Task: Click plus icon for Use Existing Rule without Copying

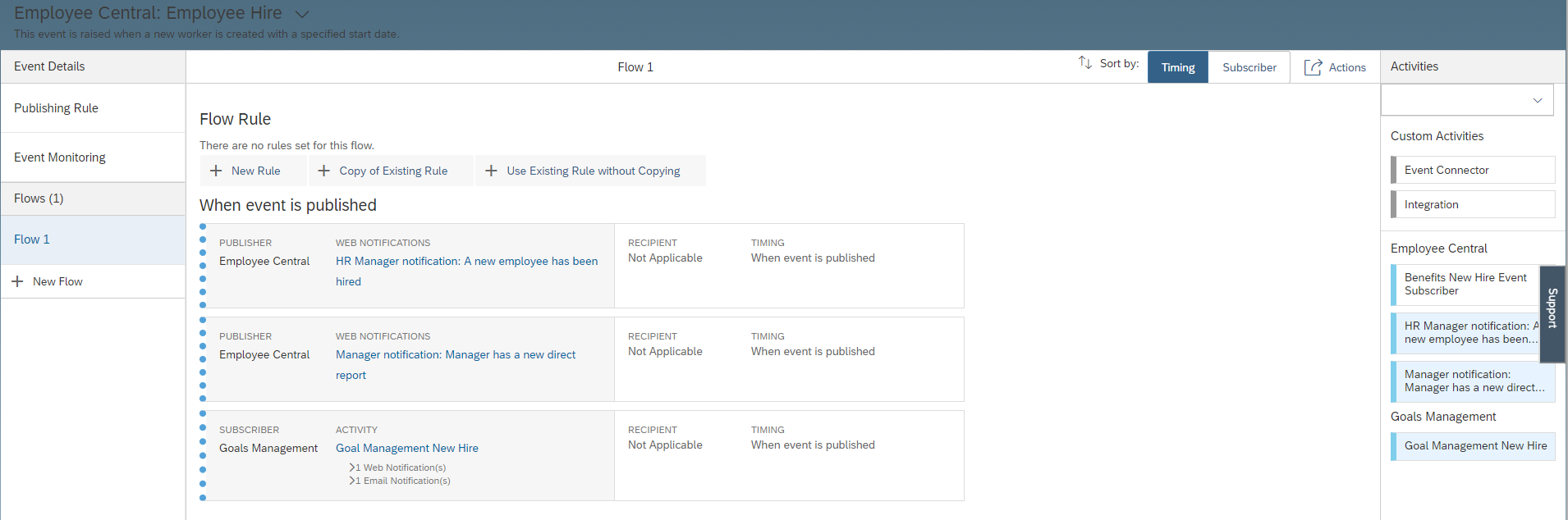Action: (491, 171)
